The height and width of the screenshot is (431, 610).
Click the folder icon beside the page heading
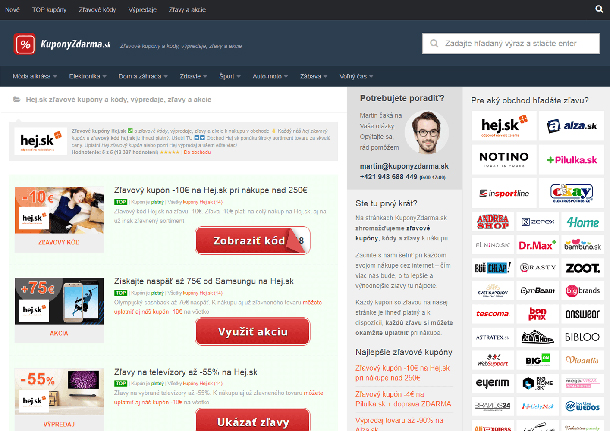click(x=16, y=99)
